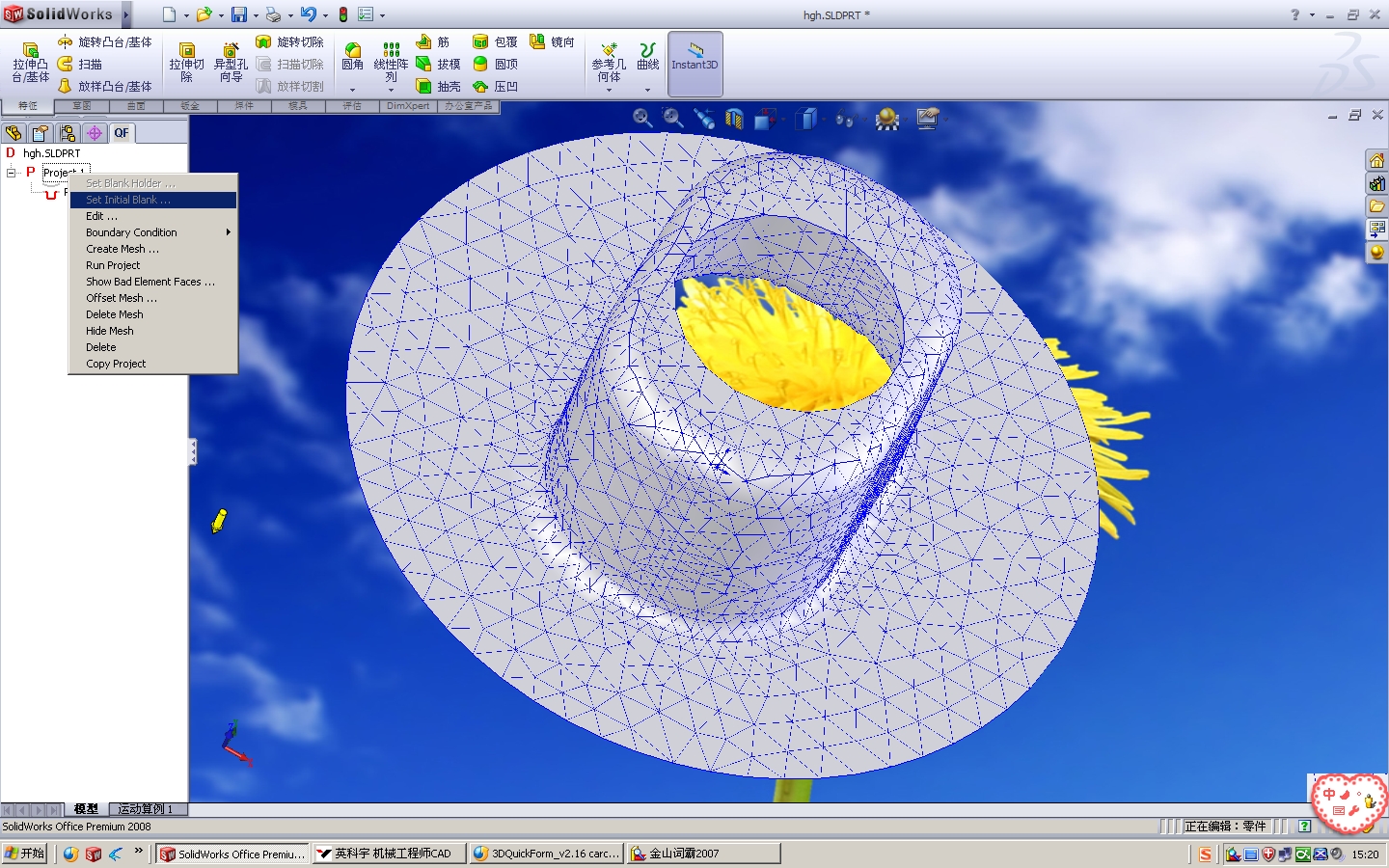
Task: Expand the Linear Pattern dropdown arrow
Action: [x=391, y=90]
